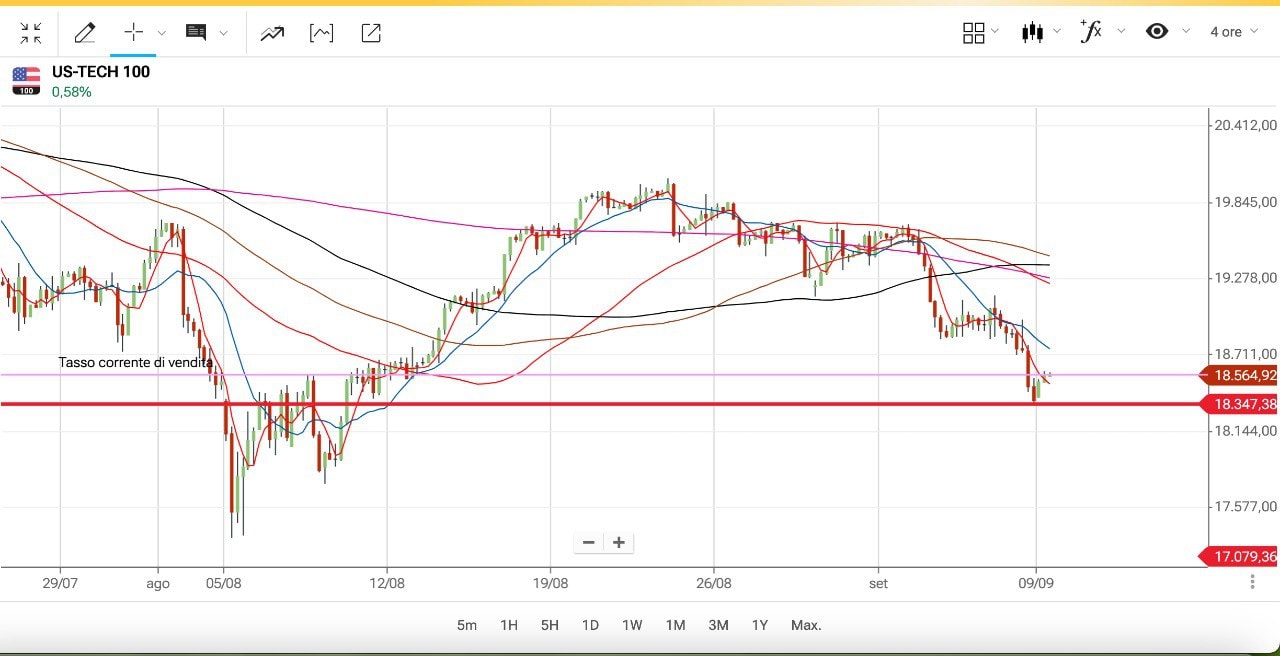
Task: Open the fx indicators icon
Action: tap(1091, 31)
